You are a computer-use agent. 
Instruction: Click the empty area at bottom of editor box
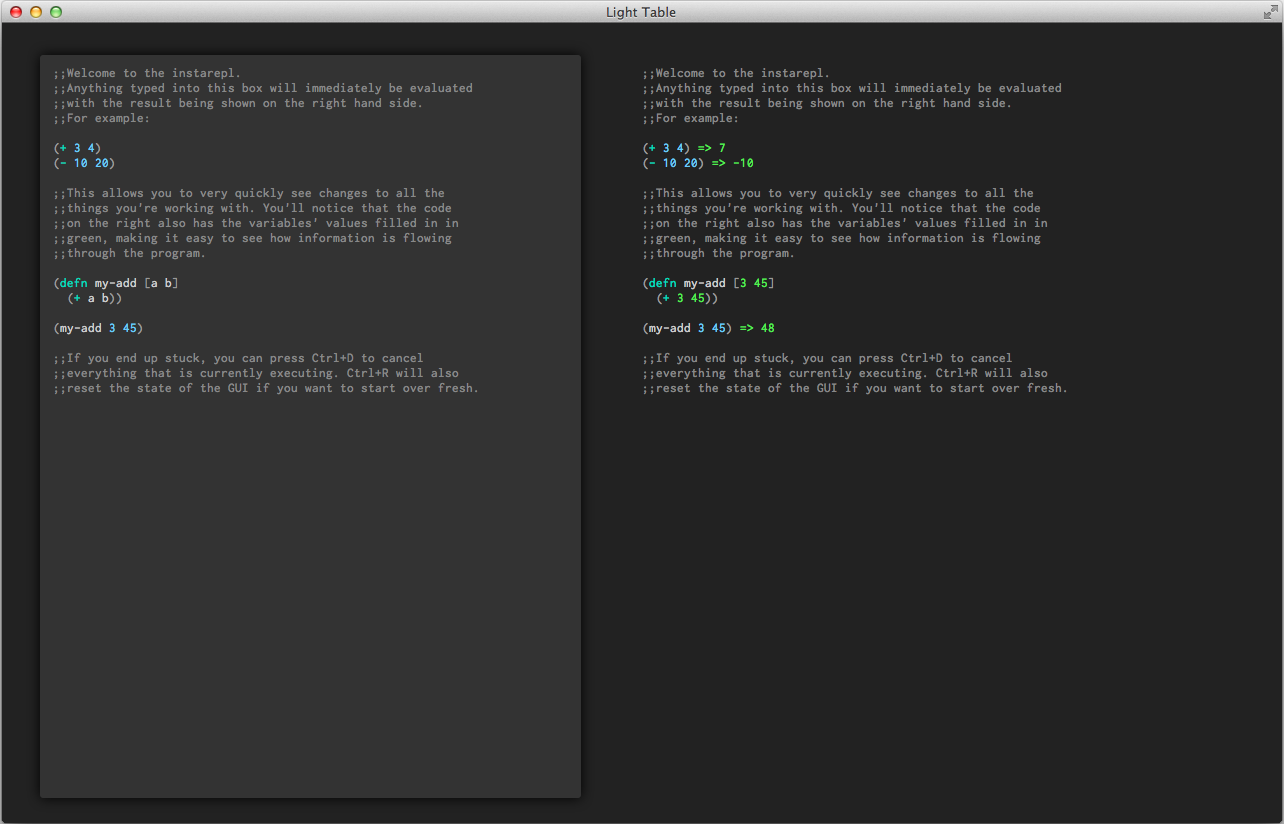pos(310,650)
